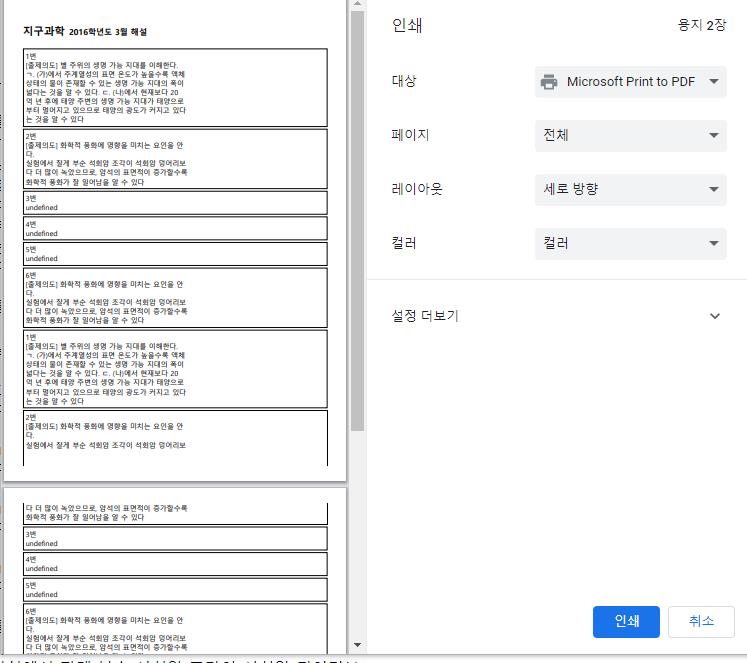Click the 컬러 label on the left

point(404,243)
